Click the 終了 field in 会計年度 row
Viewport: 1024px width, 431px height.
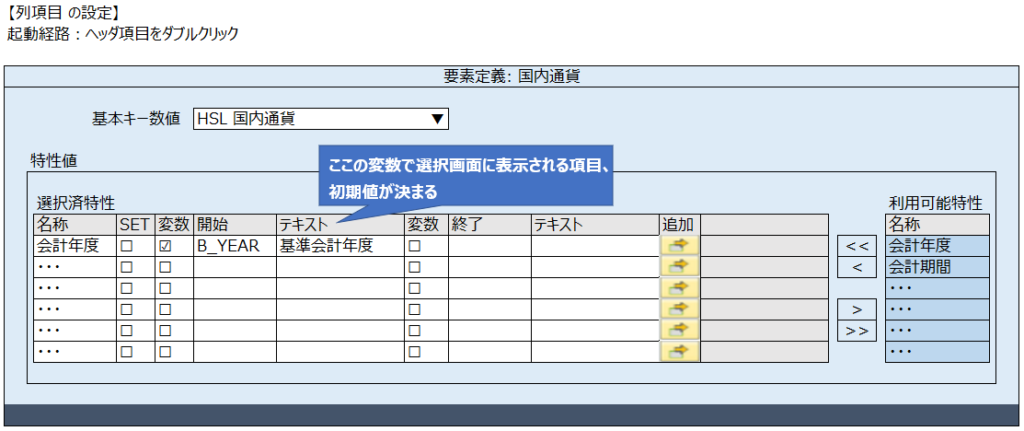[488, 245]
